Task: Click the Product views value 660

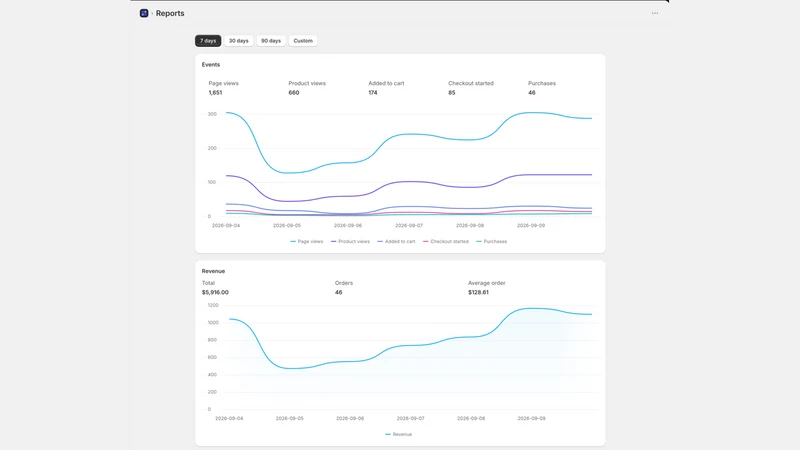Action: [294, 93]
